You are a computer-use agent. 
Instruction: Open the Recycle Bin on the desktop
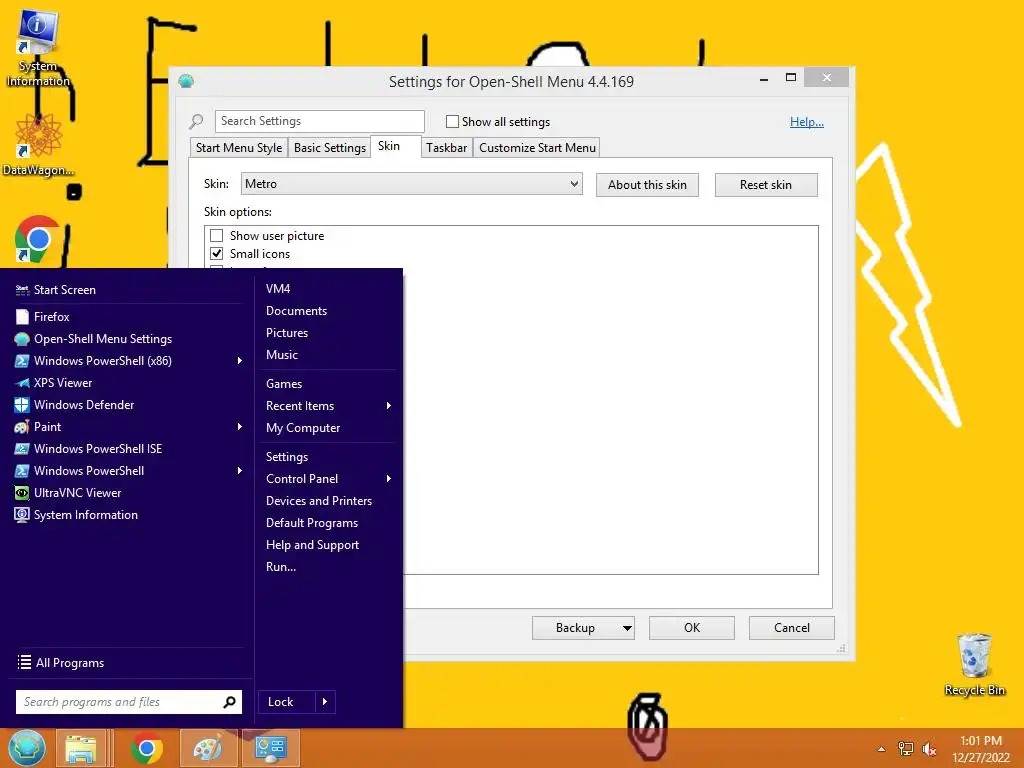tap(974, 665)
